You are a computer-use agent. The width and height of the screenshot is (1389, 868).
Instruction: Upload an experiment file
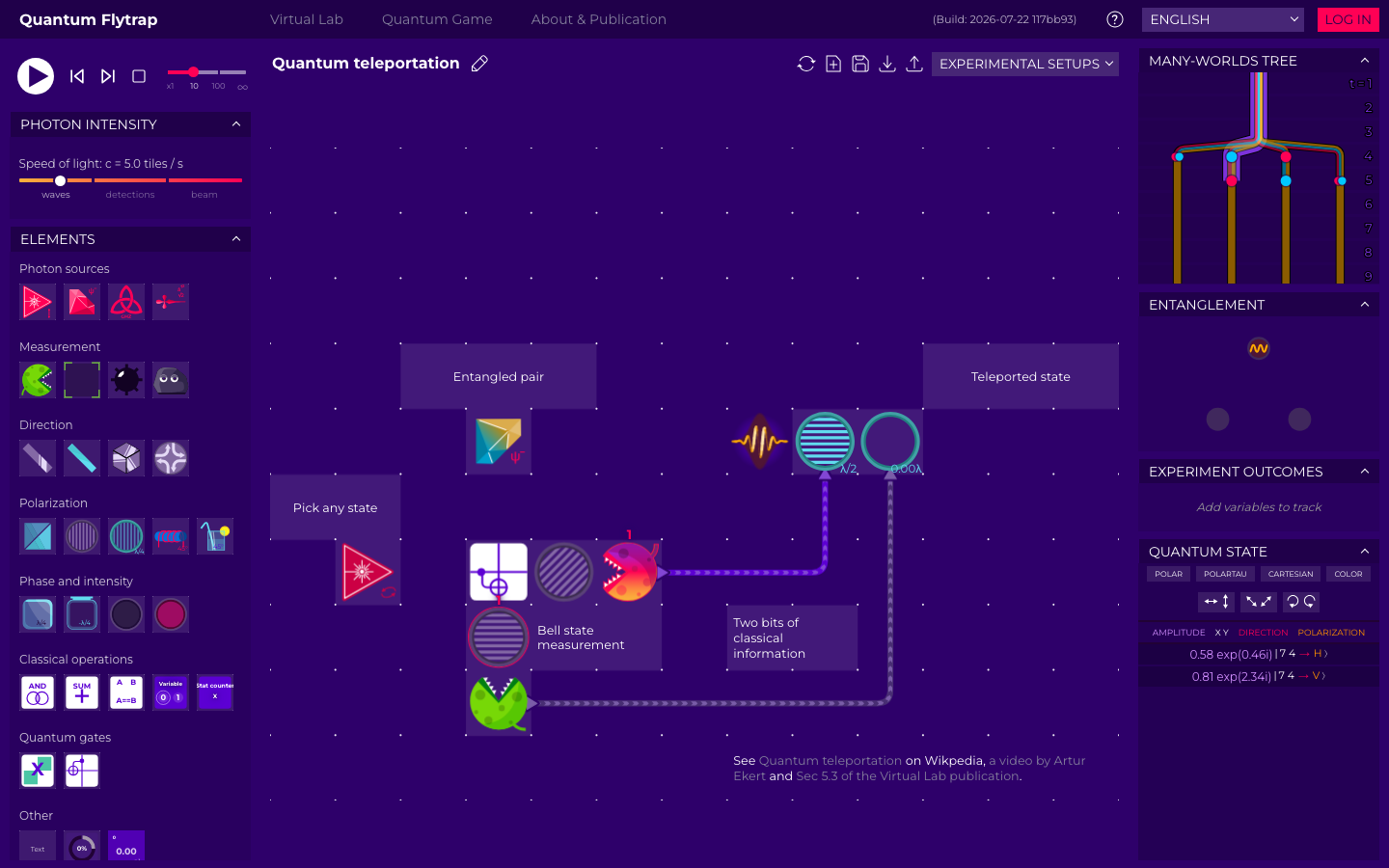click(914, 64)
